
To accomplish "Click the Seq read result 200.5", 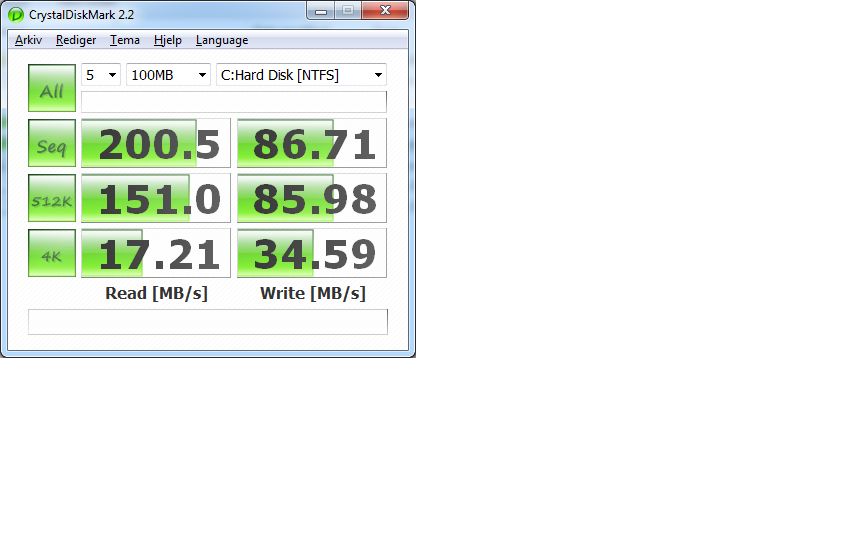I will 156,143.
